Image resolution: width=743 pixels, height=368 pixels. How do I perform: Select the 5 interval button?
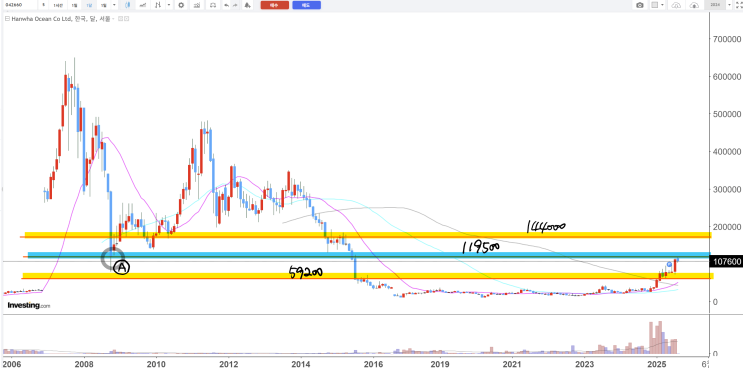click(43, 5)
